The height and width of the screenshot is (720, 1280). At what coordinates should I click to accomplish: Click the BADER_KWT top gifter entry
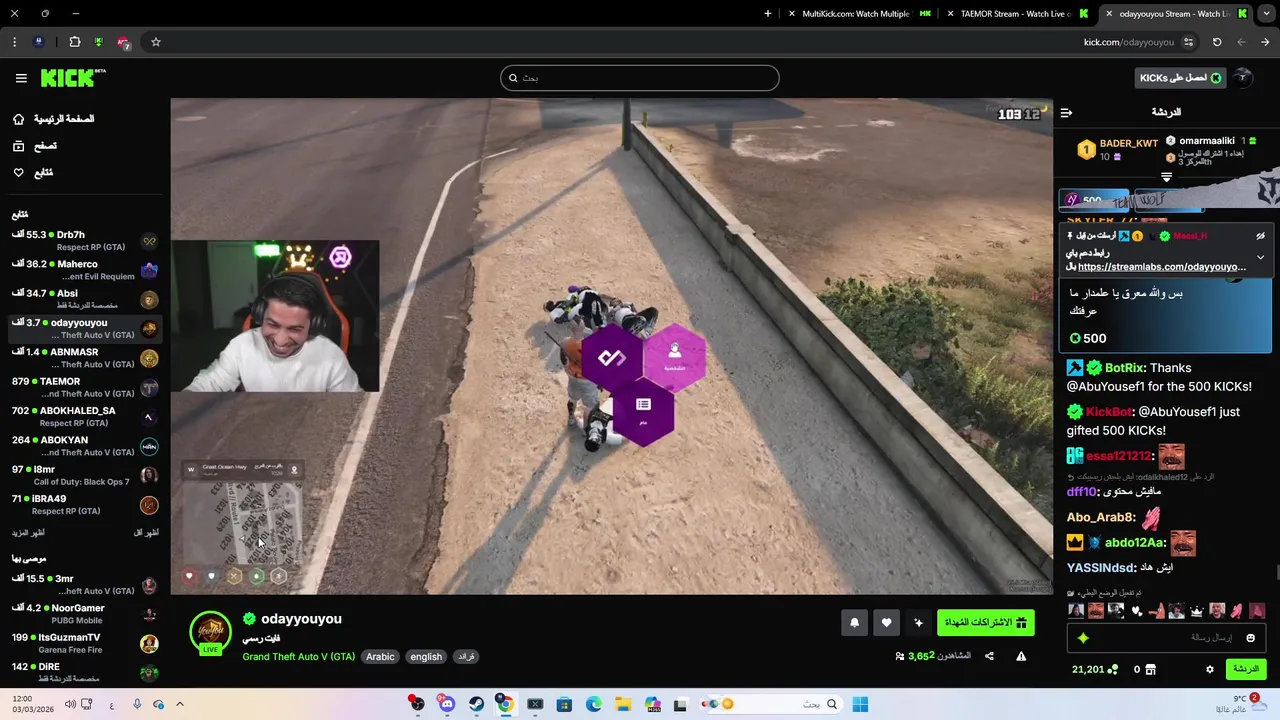coord(1116,150)
